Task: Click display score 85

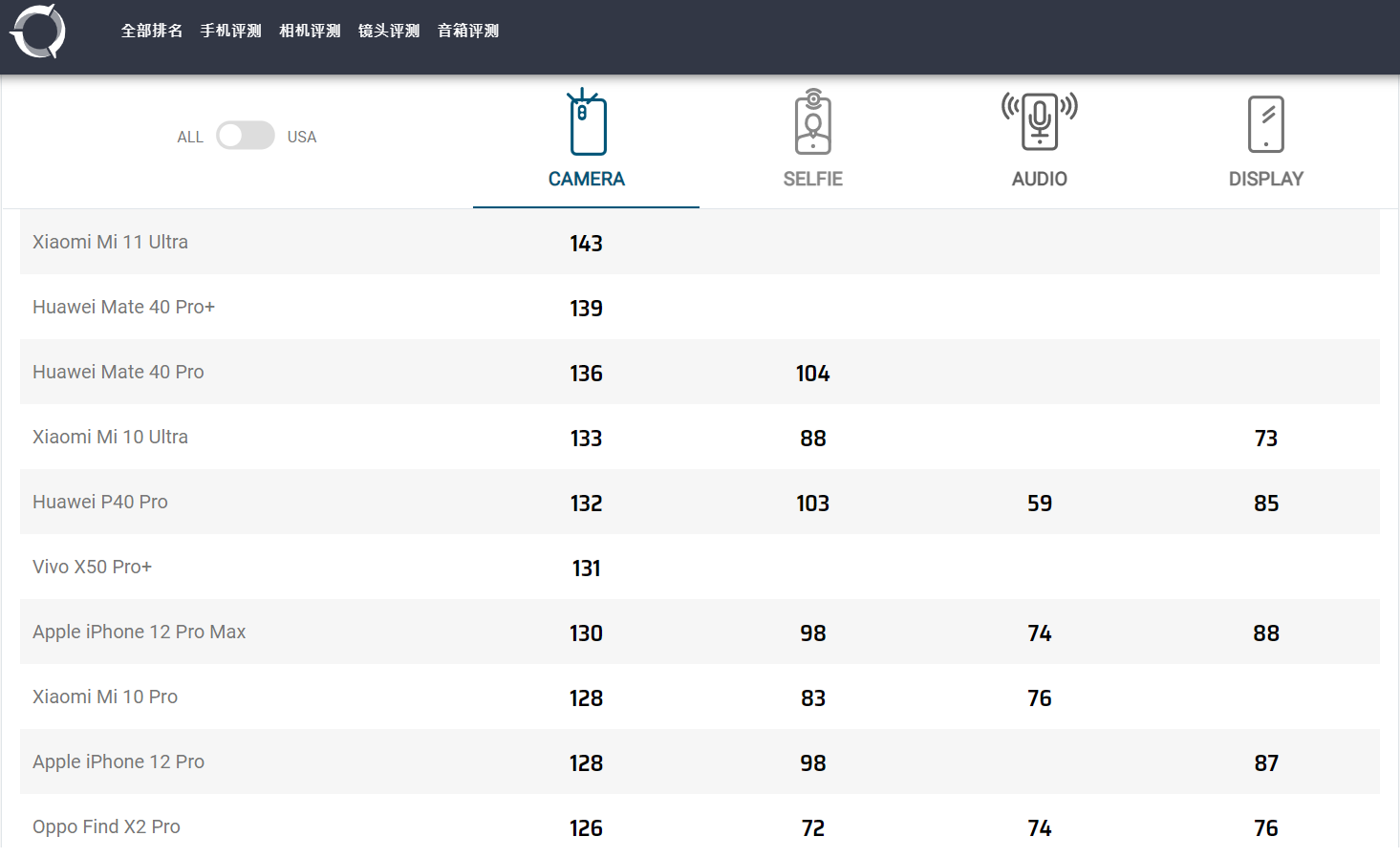Action: 1266,504
